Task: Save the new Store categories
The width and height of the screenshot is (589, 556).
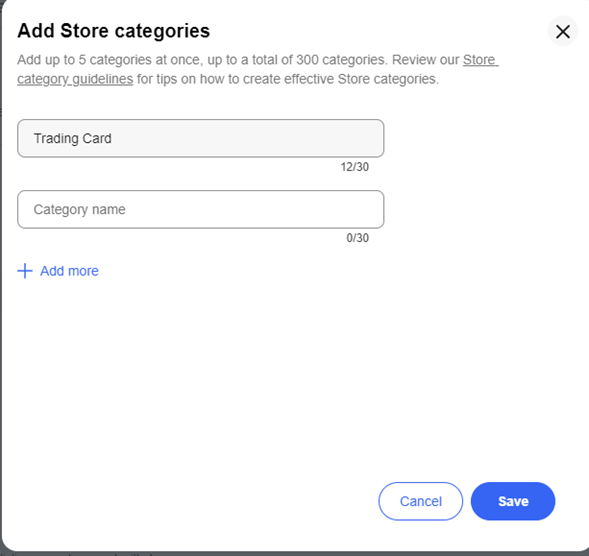Action: 513,501
